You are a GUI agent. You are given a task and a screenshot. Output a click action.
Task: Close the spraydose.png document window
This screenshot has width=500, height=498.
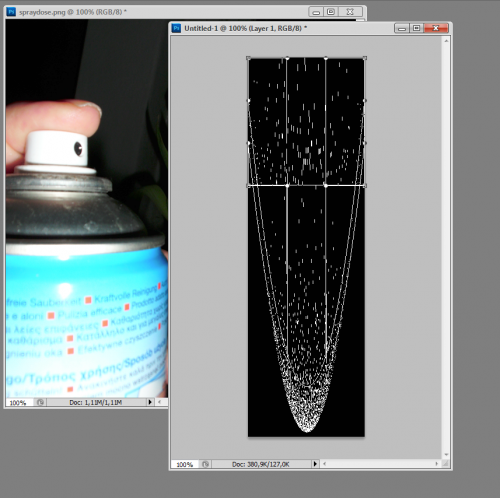[350, 12]
